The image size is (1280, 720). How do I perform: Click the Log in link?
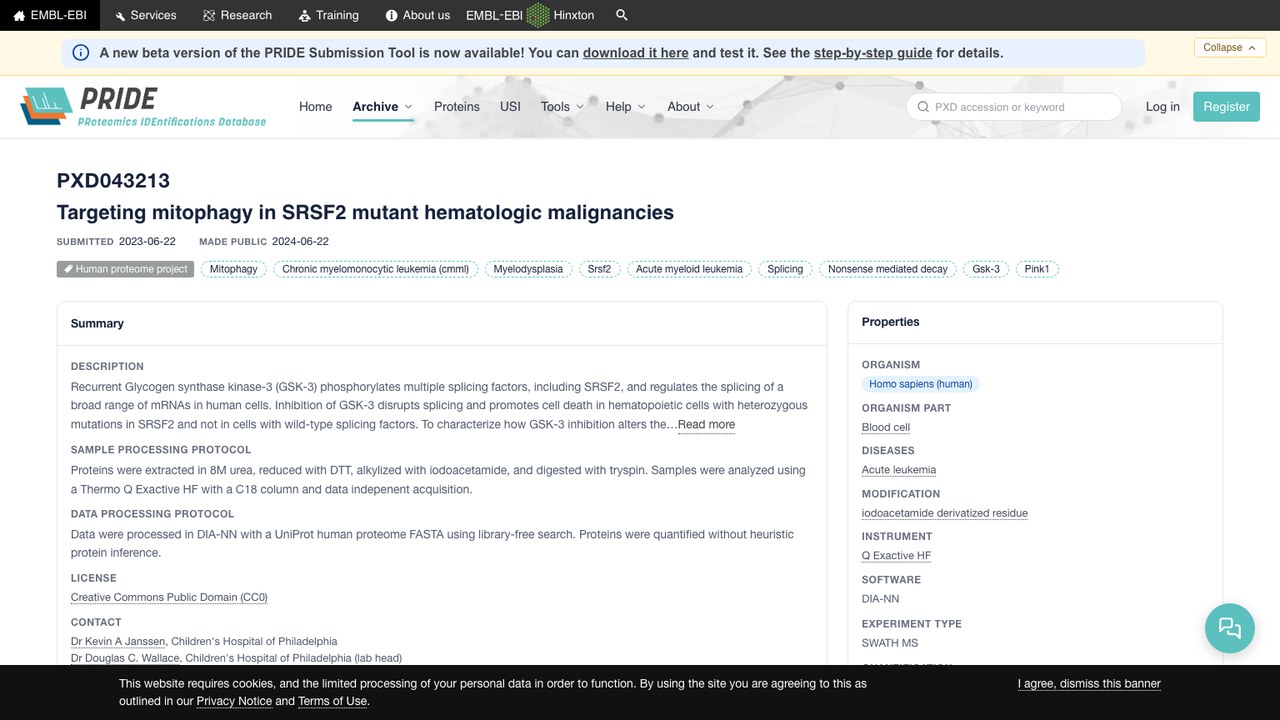tap(1162, 107)
